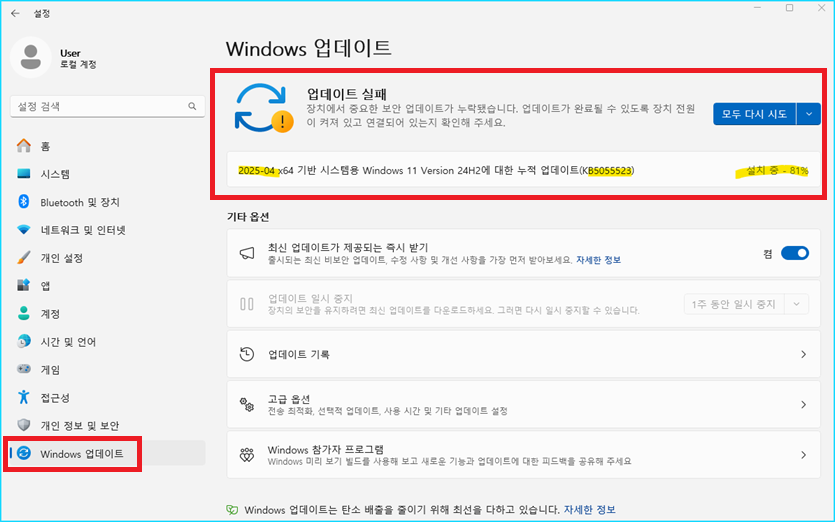Expand 고급 옵션 with its chevron
This screenshot has width=835, height=522.
click(803, 405)
